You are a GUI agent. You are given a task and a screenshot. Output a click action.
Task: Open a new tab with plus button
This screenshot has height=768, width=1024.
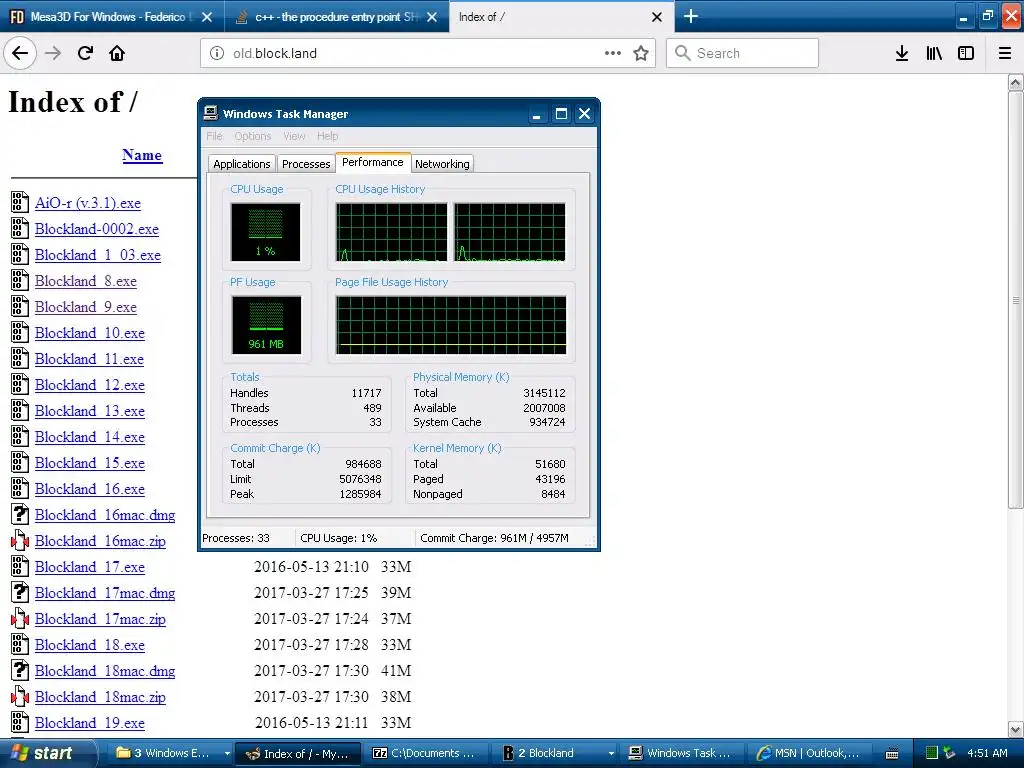[x=690, y=16]
